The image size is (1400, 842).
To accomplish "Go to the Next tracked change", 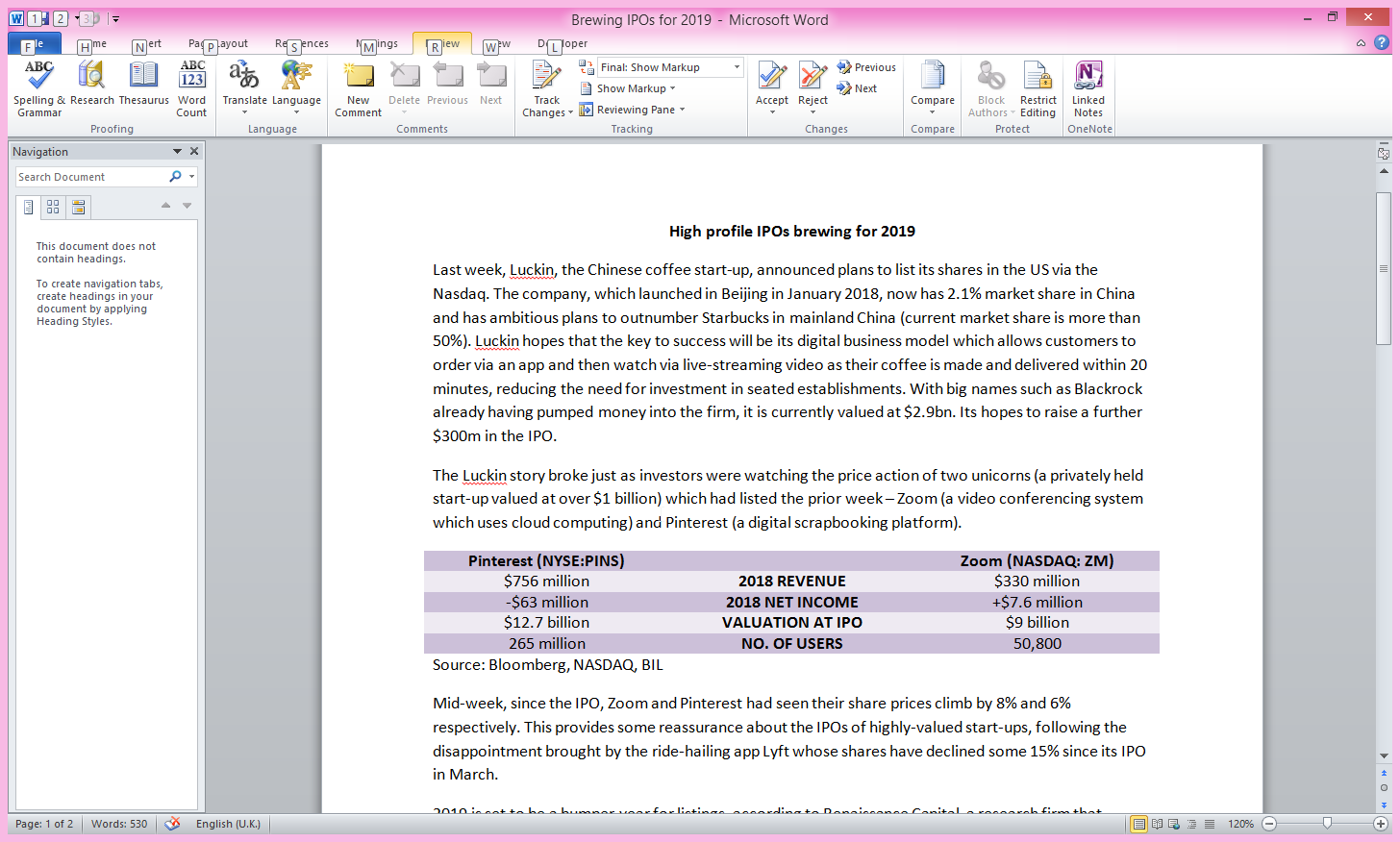I will pyautogui.click(x=857, y=88).
